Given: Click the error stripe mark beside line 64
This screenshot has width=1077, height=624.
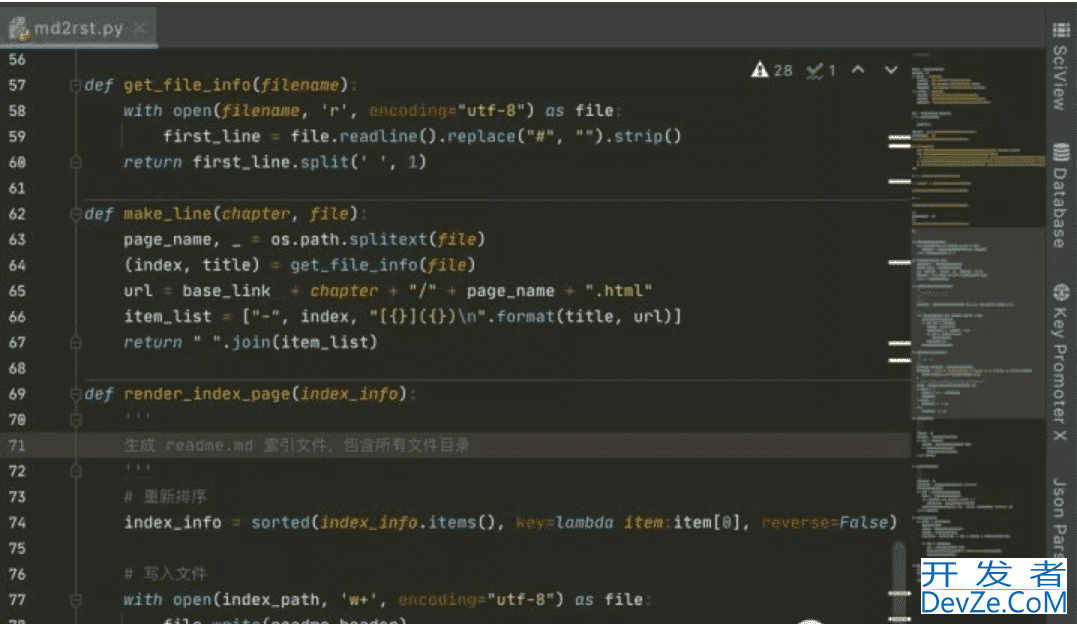Looking at the screenshot, I should 899,263.
